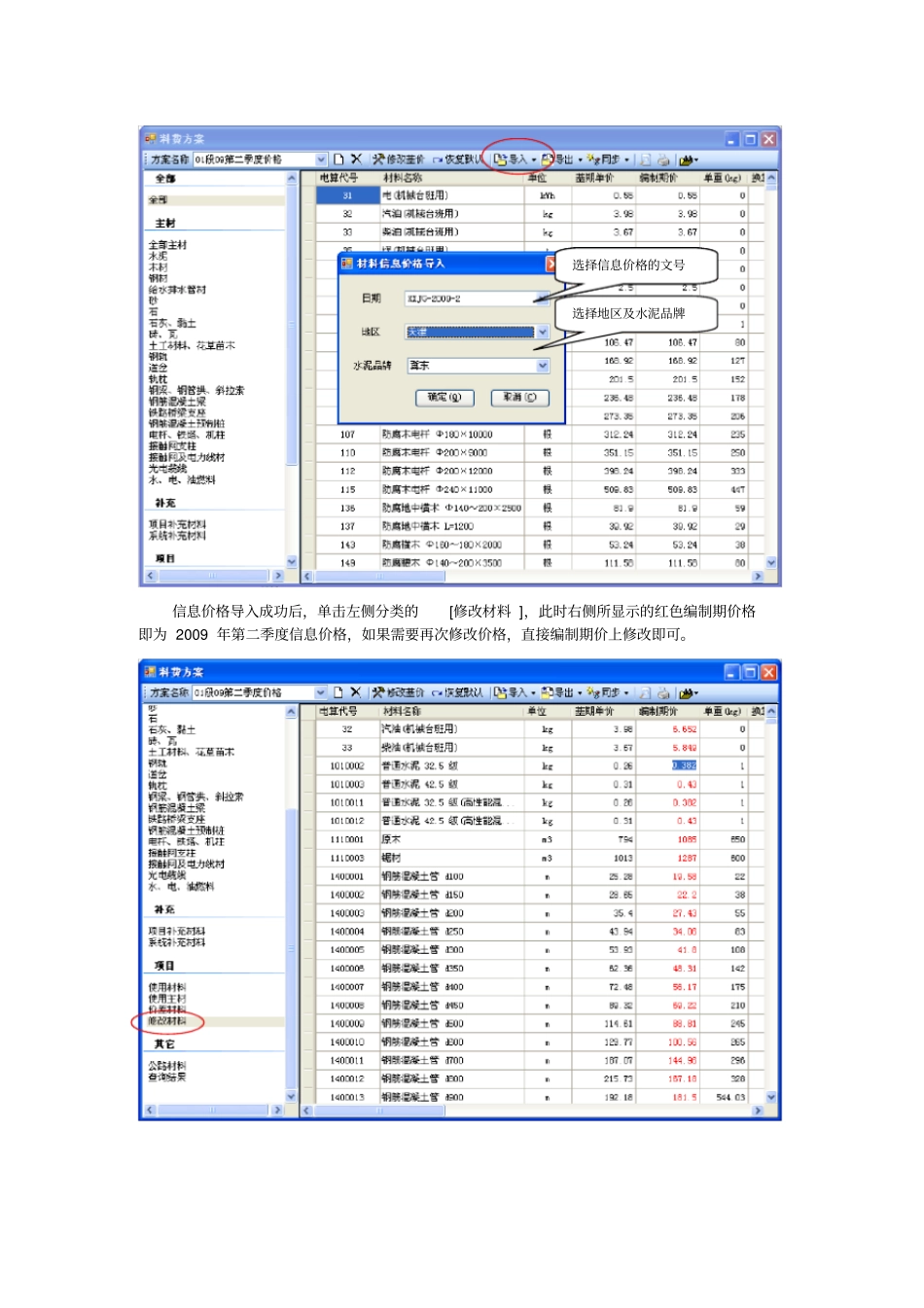Click the new-scheme blank page icon in the red-price window
This screenshot has width=924, height=1308.
pyautogui.click(x=338, y=692)
